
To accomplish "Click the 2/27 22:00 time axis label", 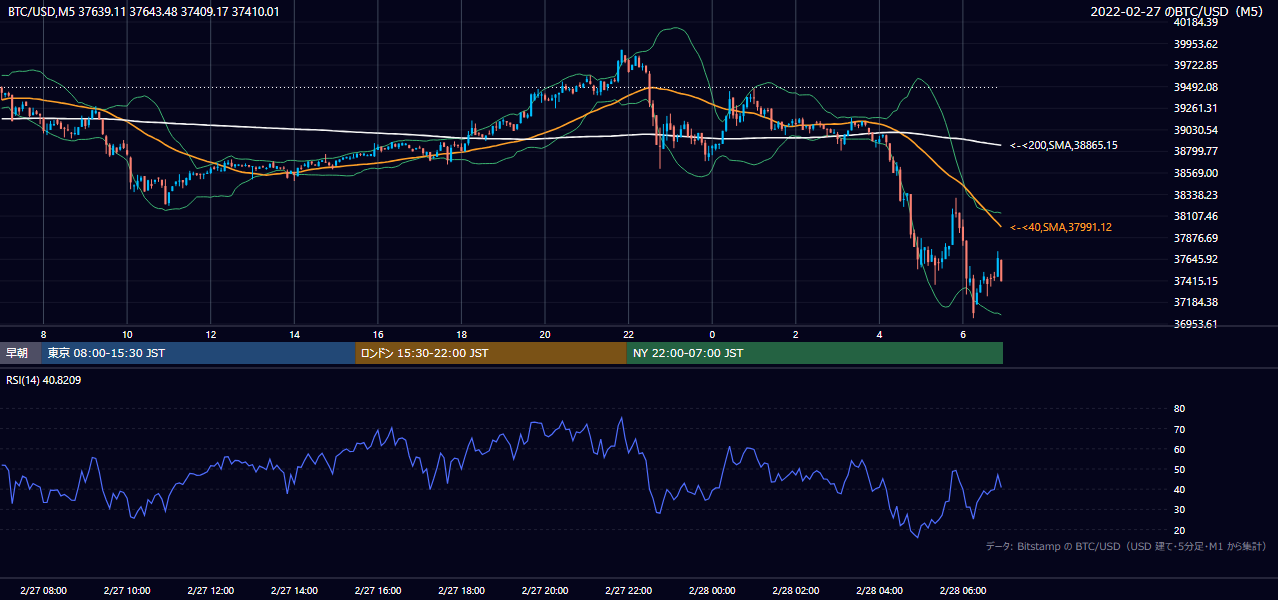I will click(x=629, y=590).
